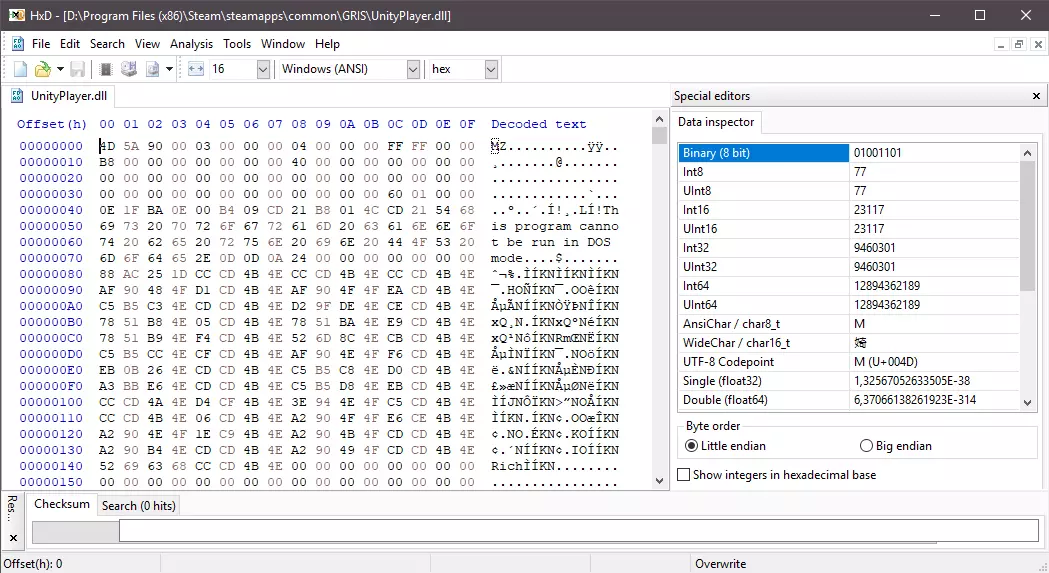Click the Open file folder icon

42,69
